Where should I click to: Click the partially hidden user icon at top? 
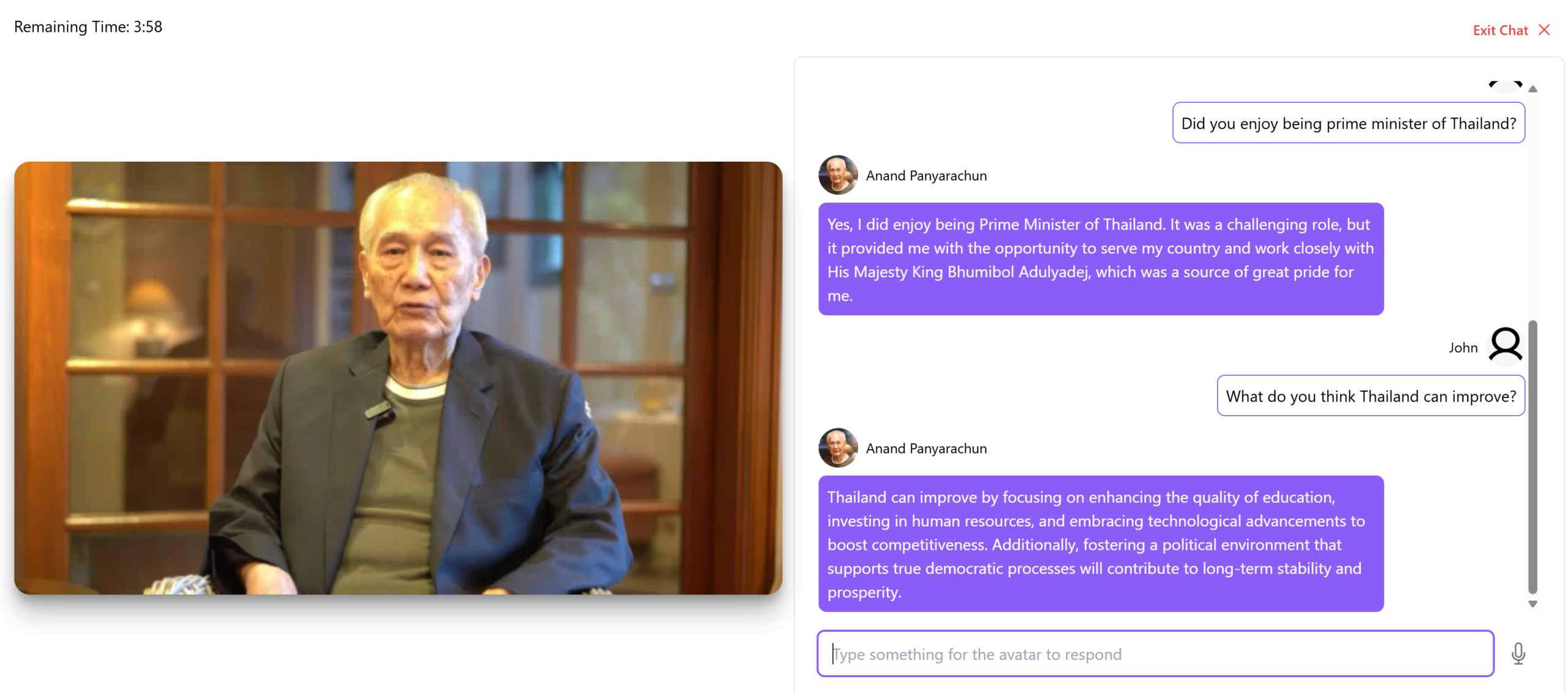(x=1505, y=86)
